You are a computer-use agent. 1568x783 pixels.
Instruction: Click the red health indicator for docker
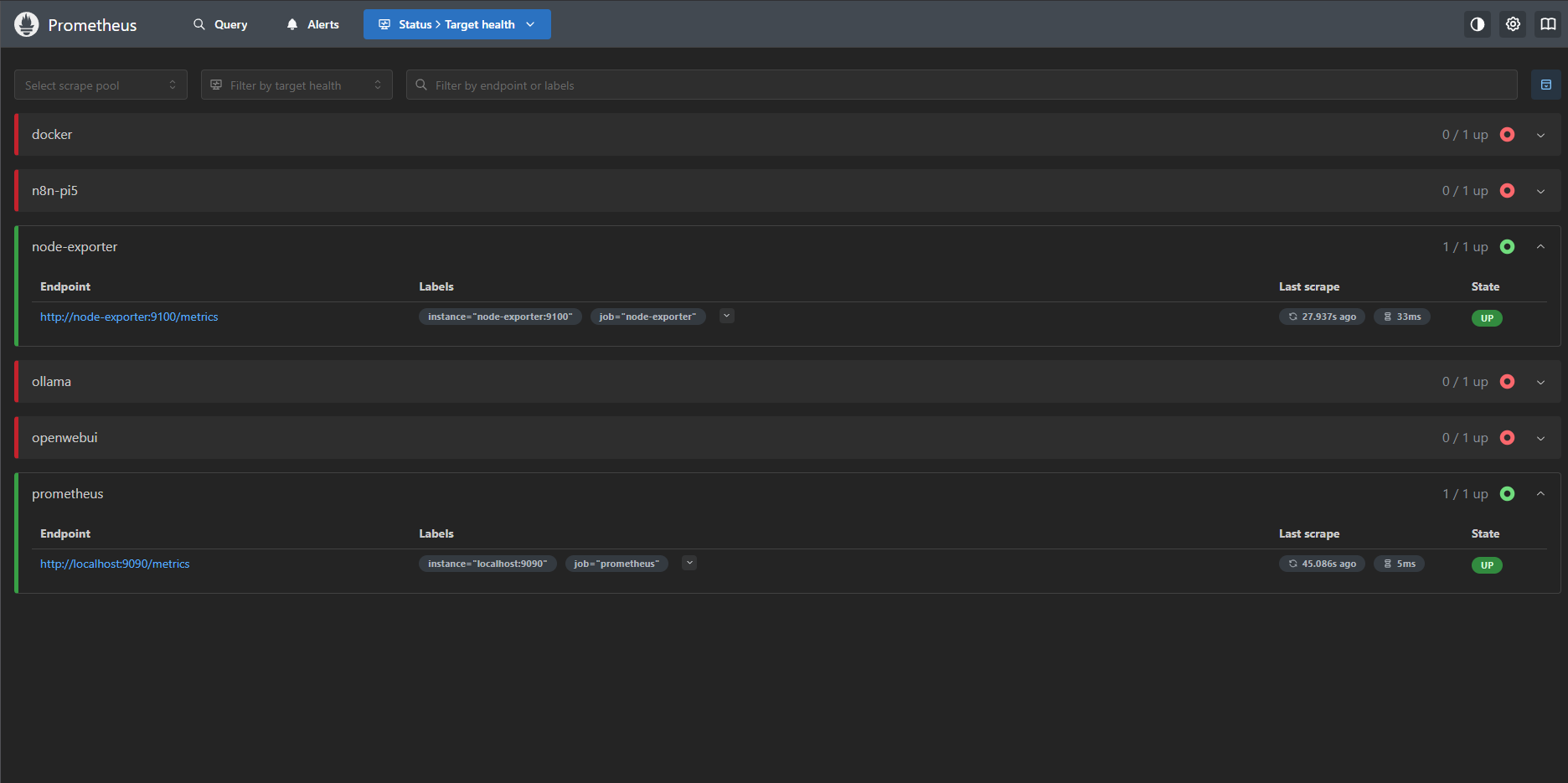pyautogui.click(x=1508, y=134)
